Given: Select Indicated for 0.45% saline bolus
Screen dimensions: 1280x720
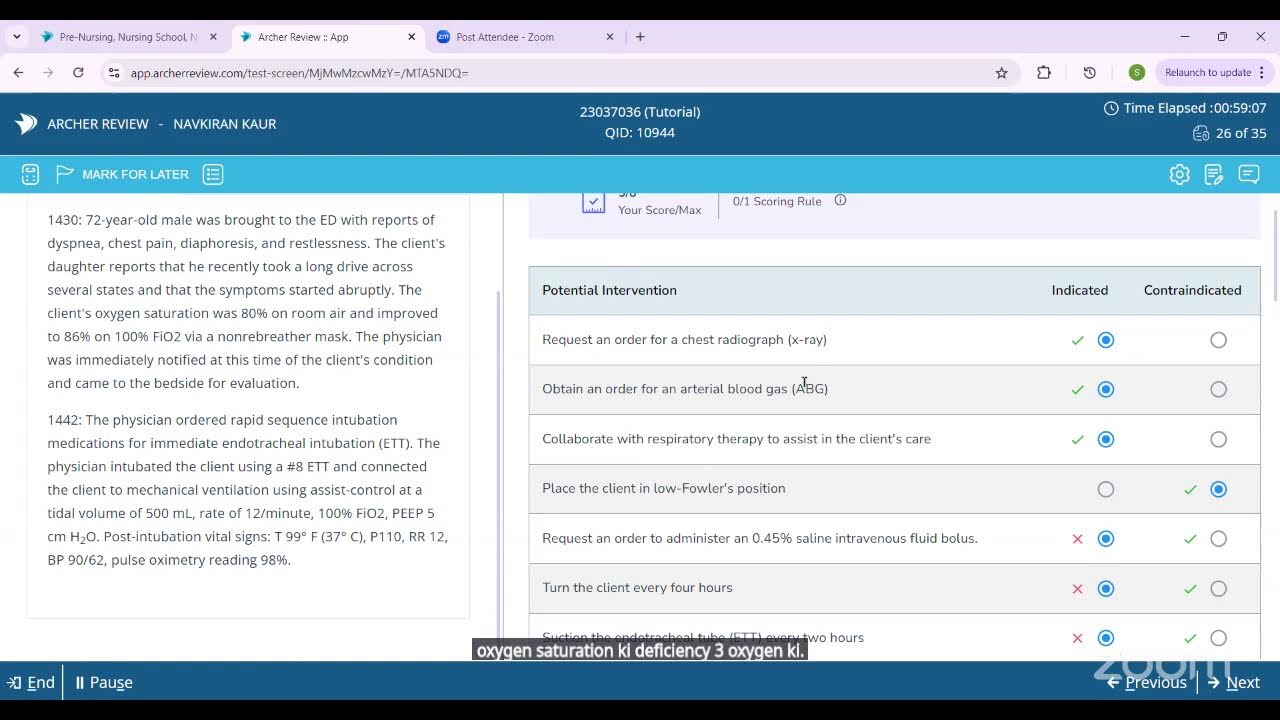Looking at the screenshot, I should coord(1105,538).
